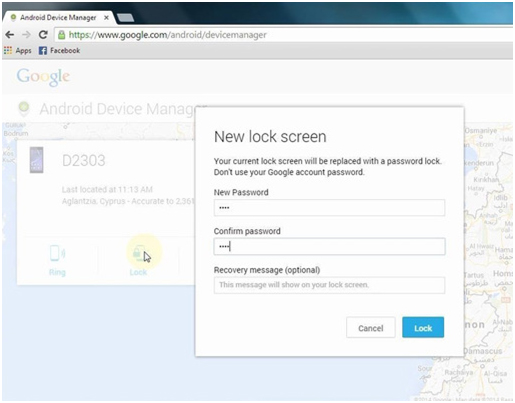Screen dimensions: 515x403
Task: Click the browser forward arrow
Action: pos(26,35)
